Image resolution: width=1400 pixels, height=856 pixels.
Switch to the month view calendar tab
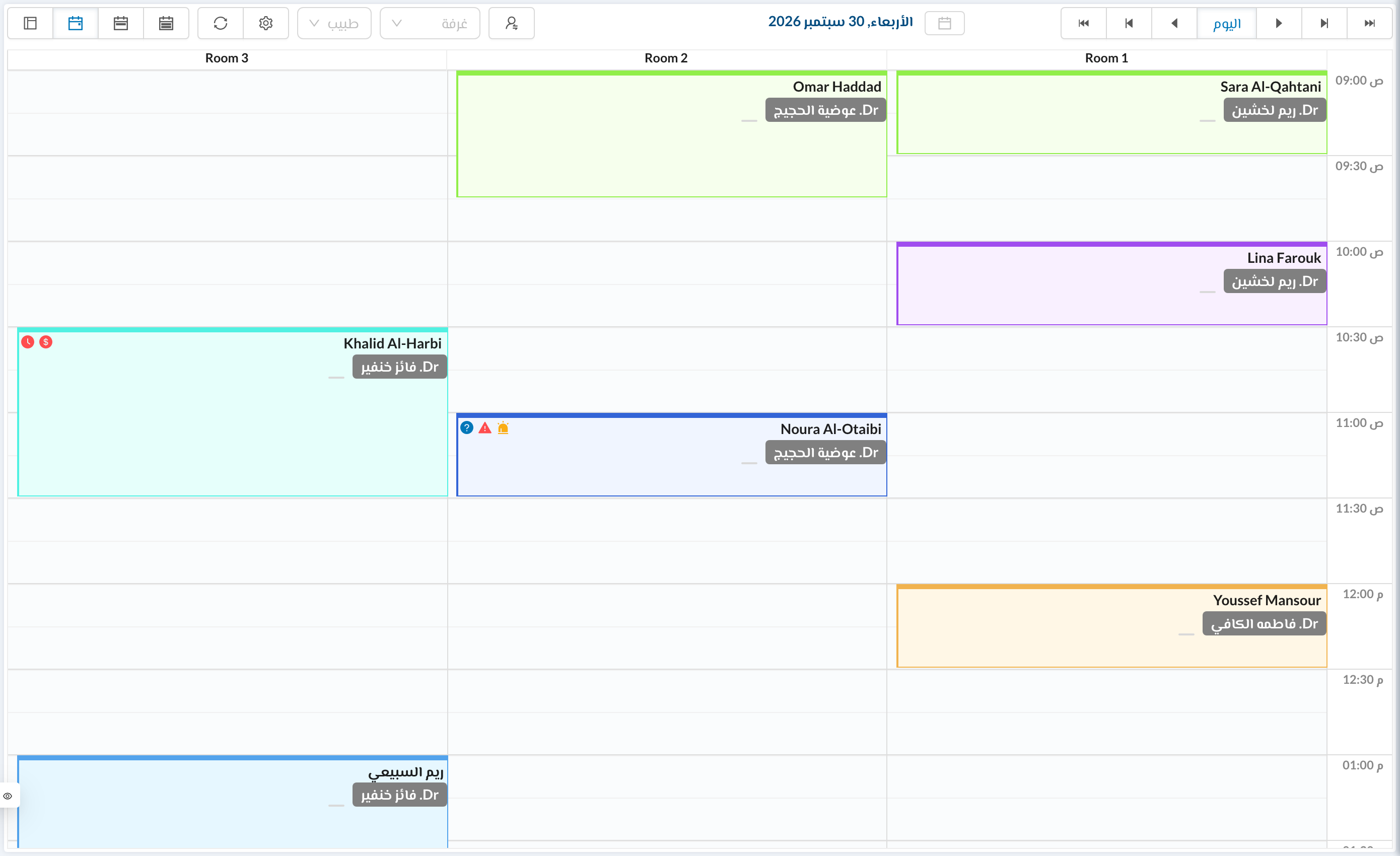[x=166, y=23]
